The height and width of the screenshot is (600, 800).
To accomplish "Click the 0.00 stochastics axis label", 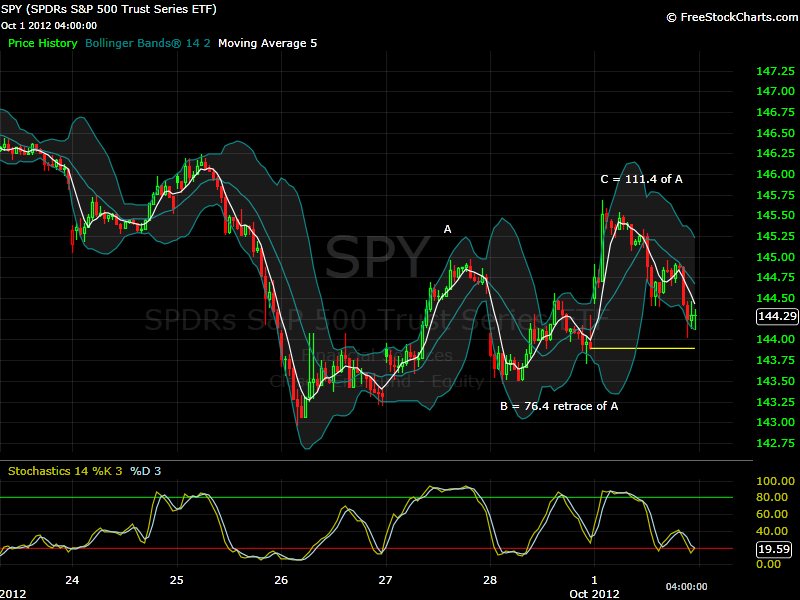I will click(x=768, y=564).
